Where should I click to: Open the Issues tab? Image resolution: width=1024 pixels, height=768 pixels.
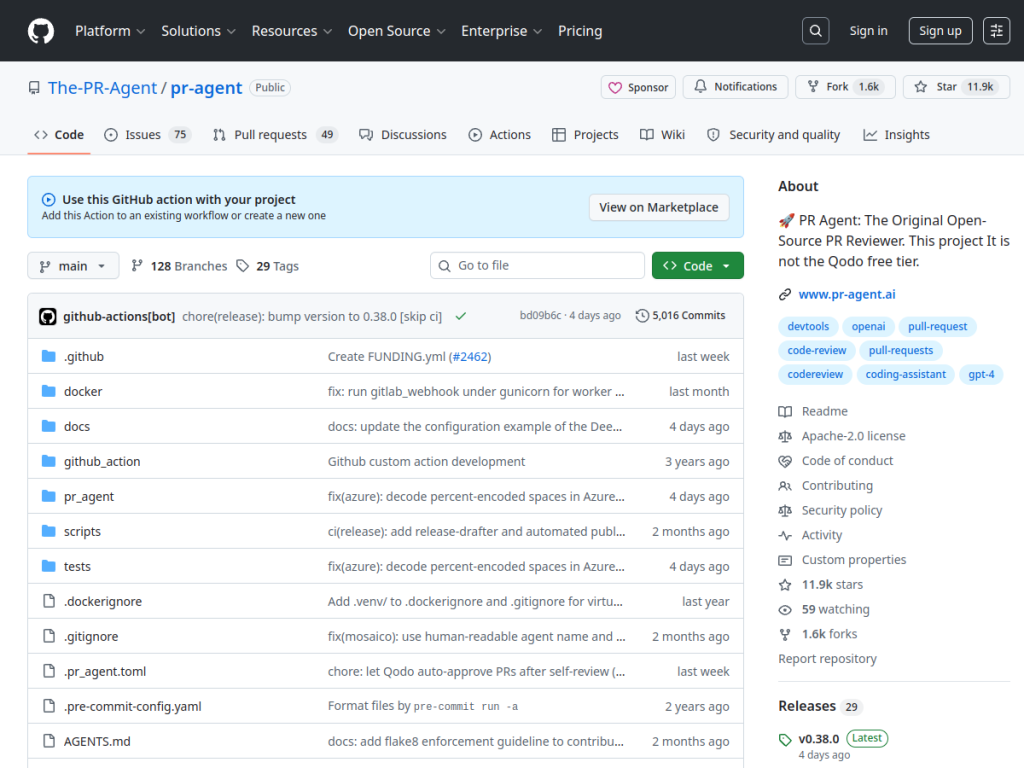click(147, 135)
